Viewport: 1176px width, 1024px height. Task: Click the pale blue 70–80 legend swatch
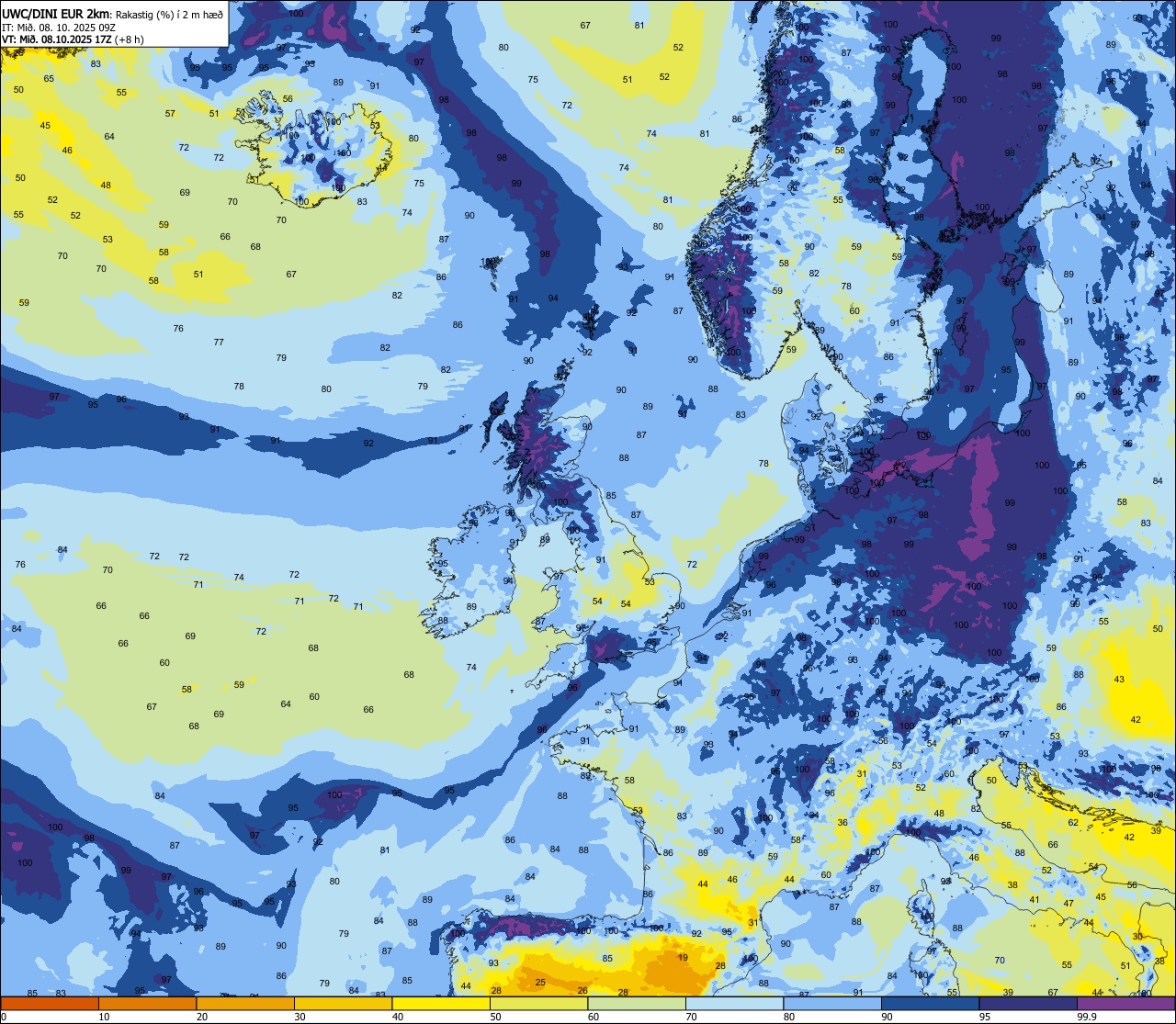coord(734,1003)
